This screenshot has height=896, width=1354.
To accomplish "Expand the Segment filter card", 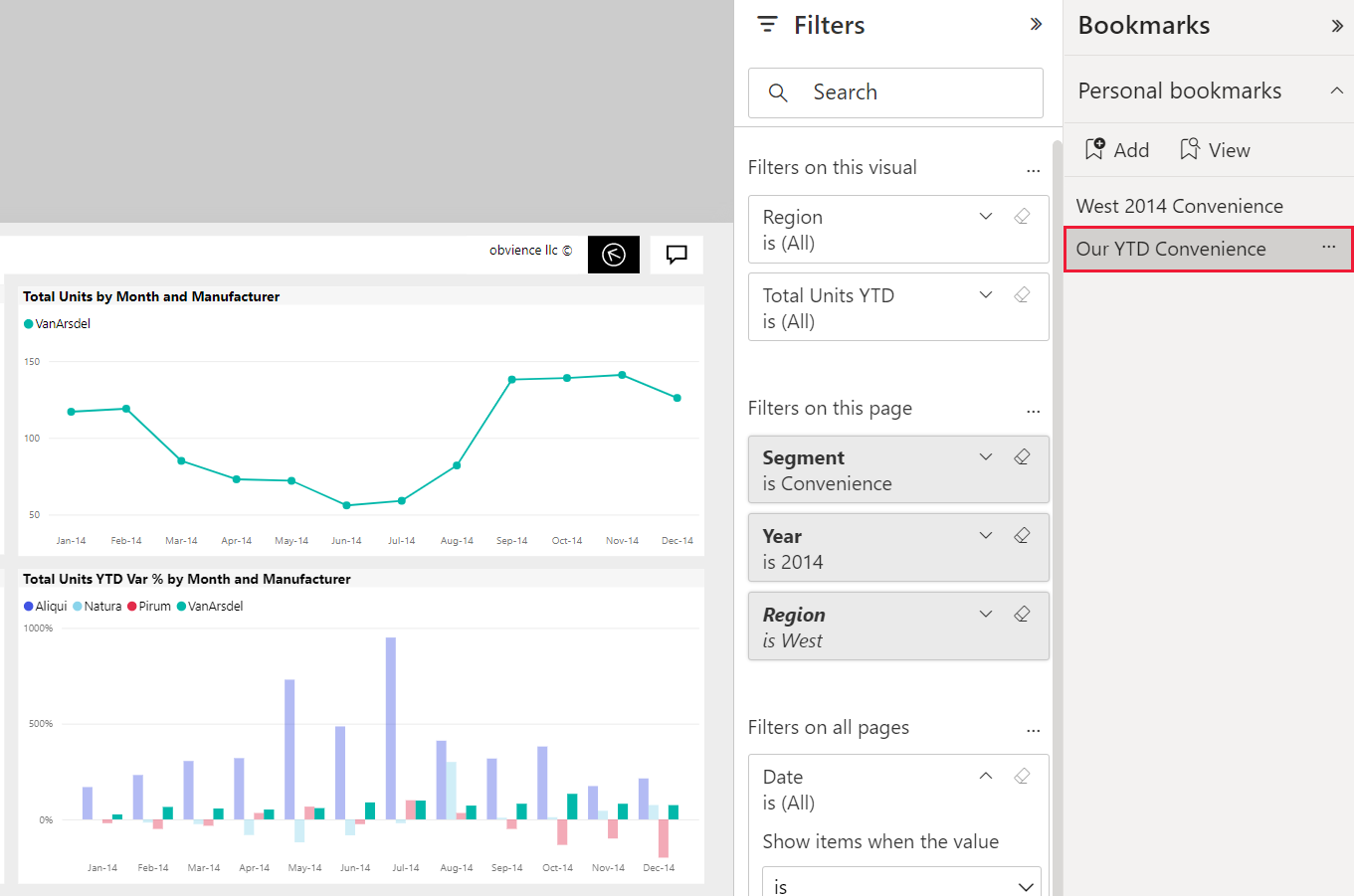I will pos(986,457).
